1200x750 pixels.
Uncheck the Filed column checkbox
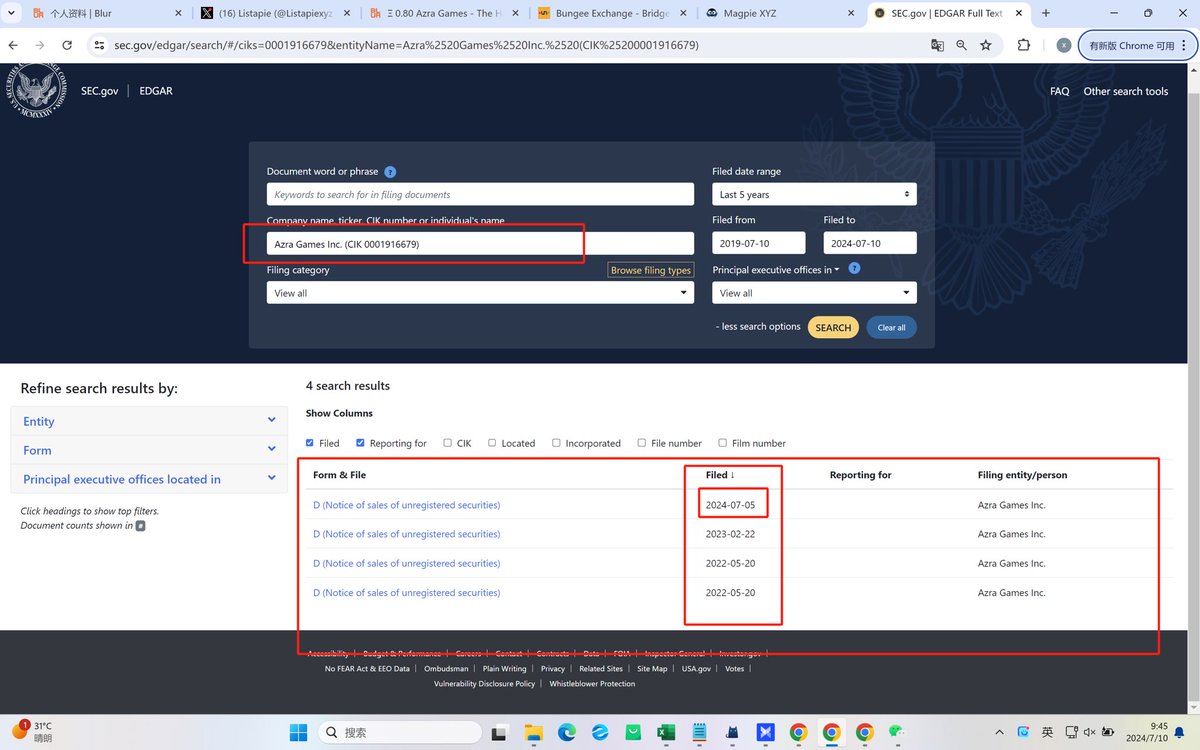tap(310, 443)
